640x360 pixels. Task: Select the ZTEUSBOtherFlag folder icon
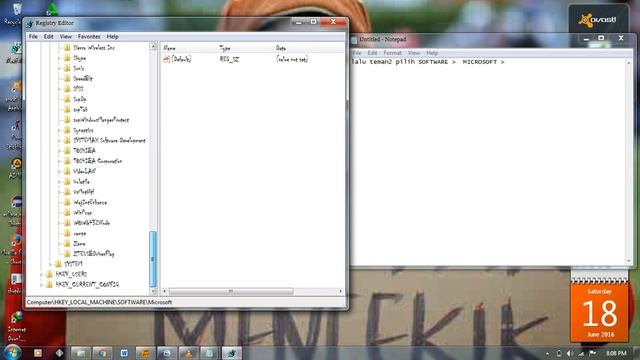pos(67,253)
